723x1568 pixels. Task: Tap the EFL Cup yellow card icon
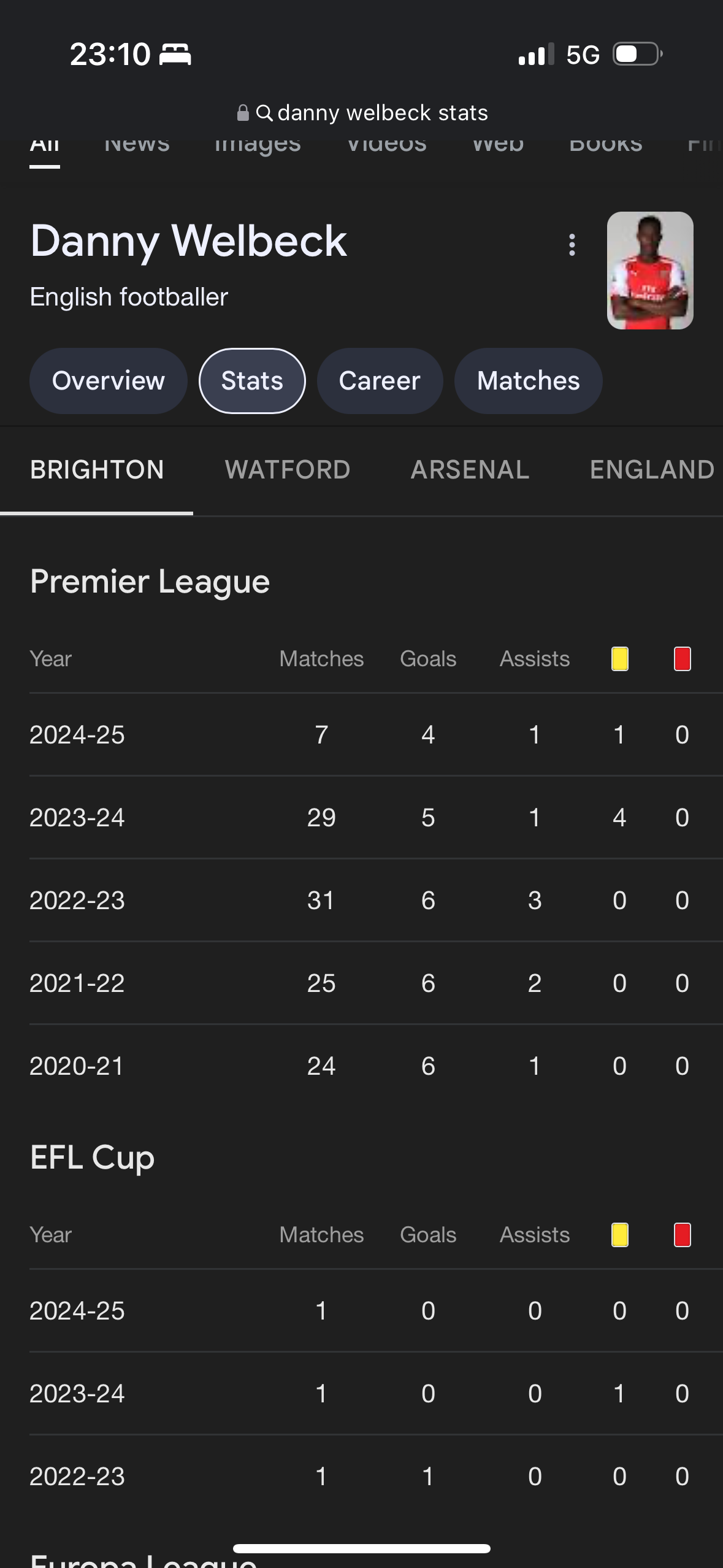pos(619,1235)
